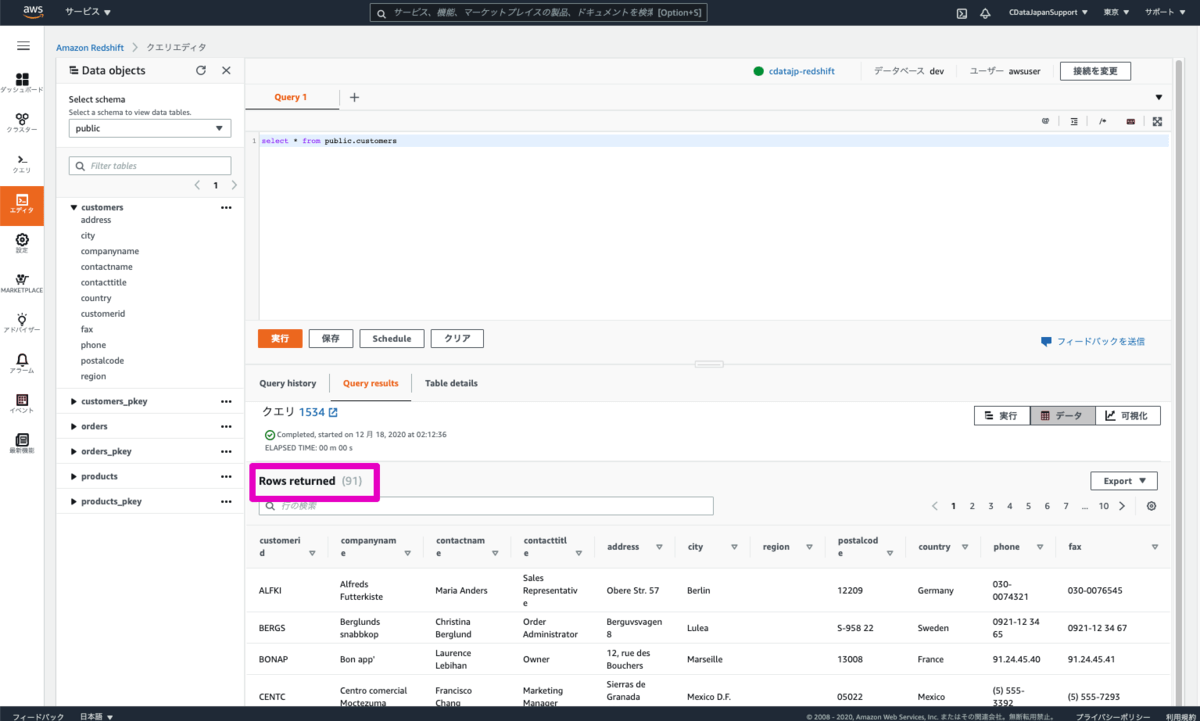Screen dimensions: 1200x721
Task: Add a new query tab
Action: pyautogui.click(x=354, y=97)
